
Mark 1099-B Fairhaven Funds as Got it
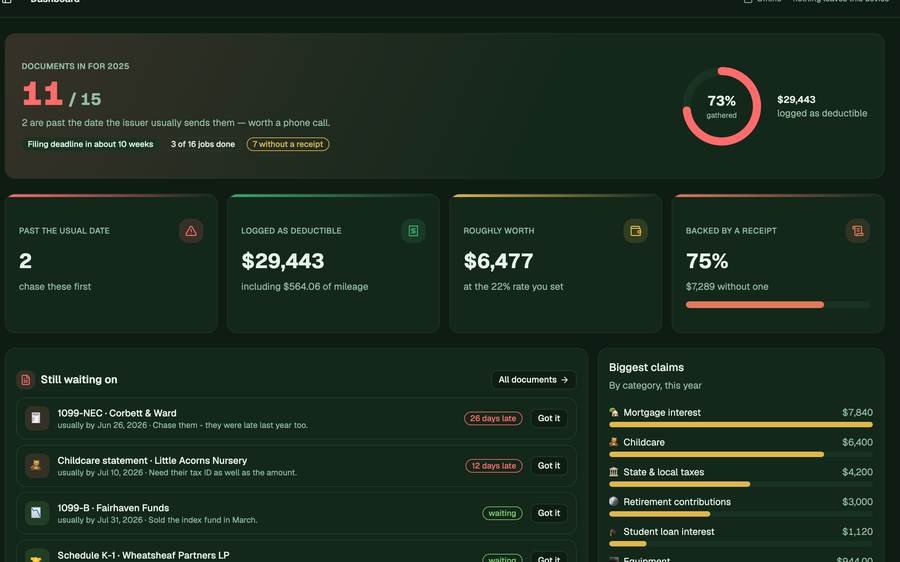coord(549,513)
